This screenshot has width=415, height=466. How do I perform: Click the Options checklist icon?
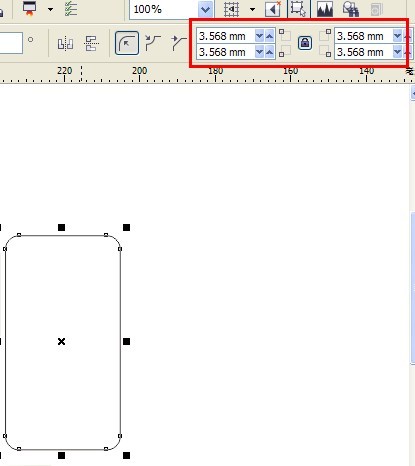(71, 9)
